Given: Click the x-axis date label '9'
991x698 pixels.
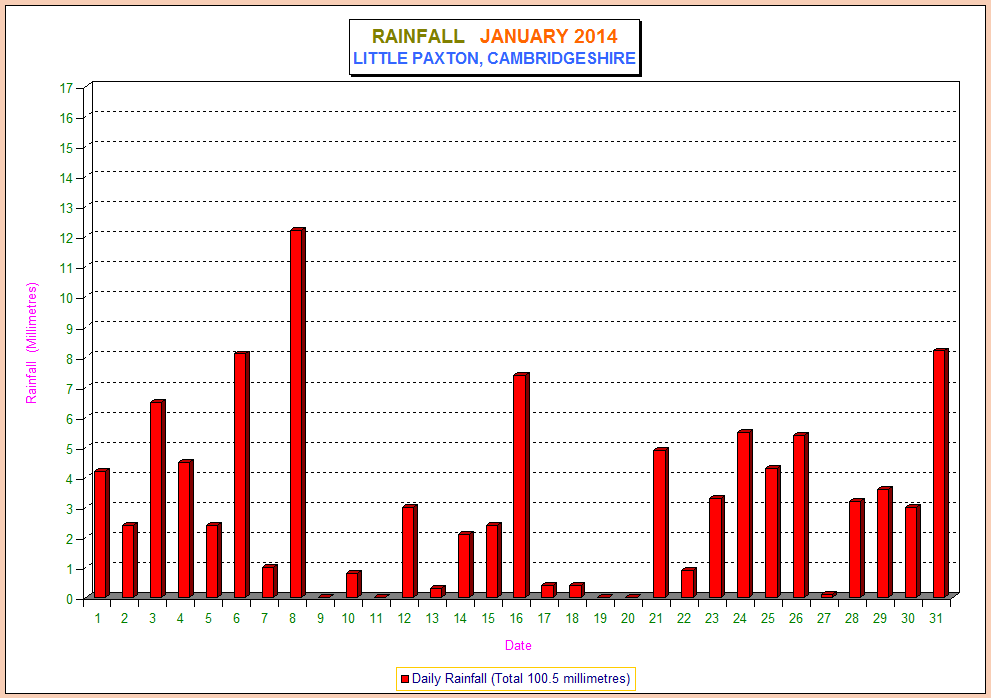Looking at the screenshot, I should pyautogui.click(x=320, y=618).
